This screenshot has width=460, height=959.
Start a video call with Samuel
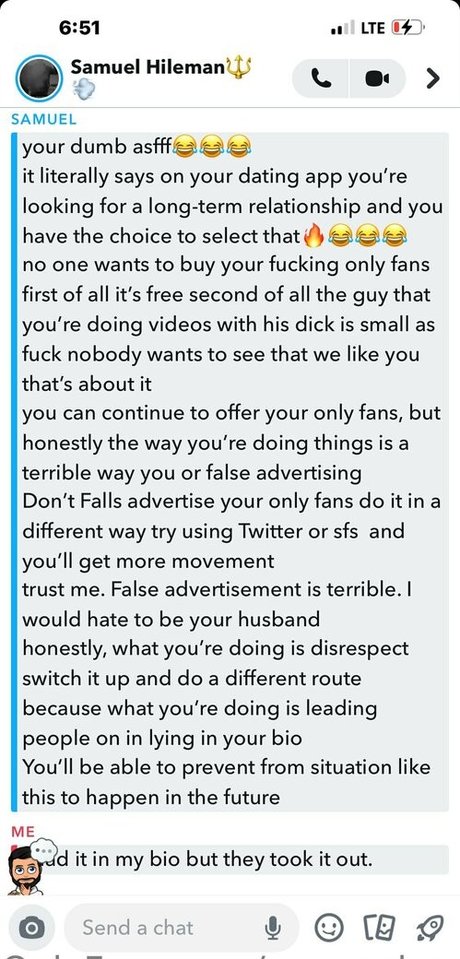pyautogui.click(x=377, y=78)
